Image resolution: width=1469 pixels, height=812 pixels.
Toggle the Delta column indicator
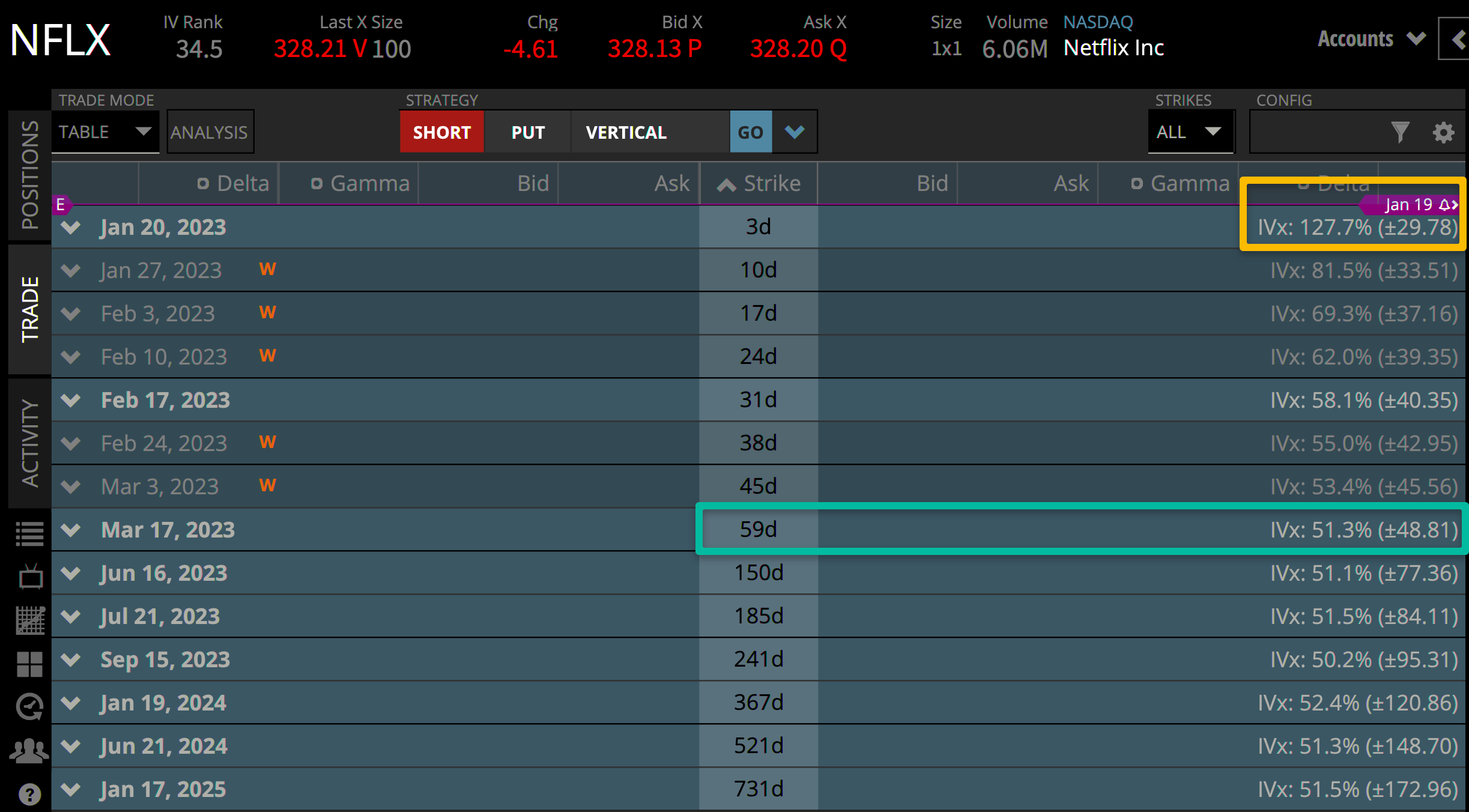pos(202,183)
